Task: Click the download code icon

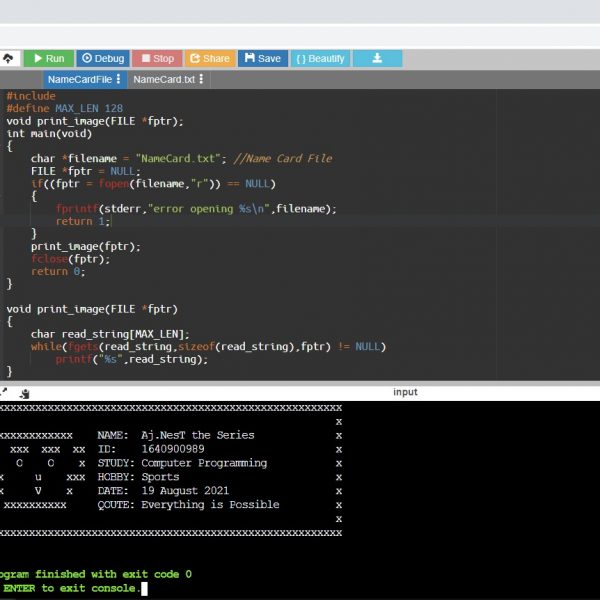Action: tap(377, 59)
